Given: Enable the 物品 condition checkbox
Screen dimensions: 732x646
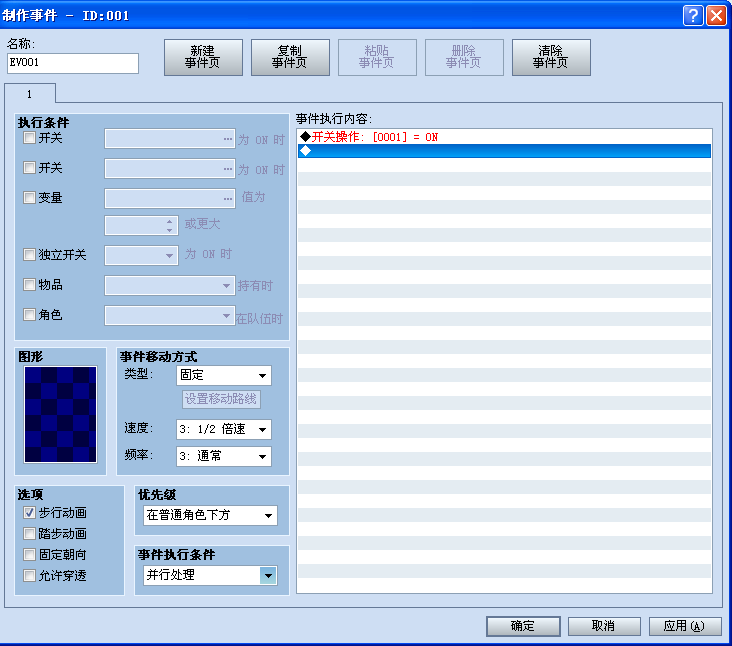Looking at the screenshot, I should pyautogui.click(x=29, y=285).
